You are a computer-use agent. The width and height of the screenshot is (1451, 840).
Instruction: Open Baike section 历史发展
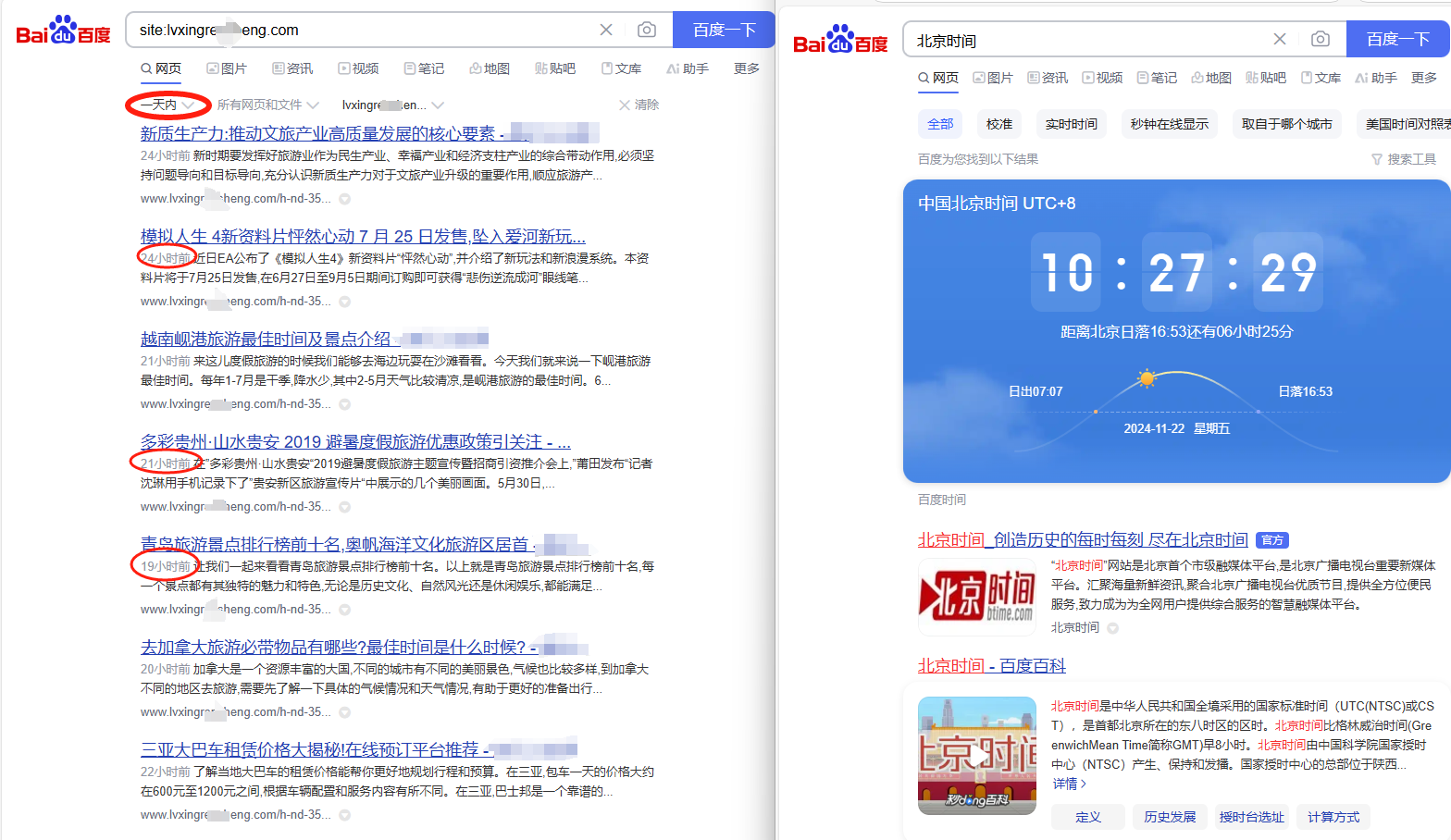point(1170,817)
